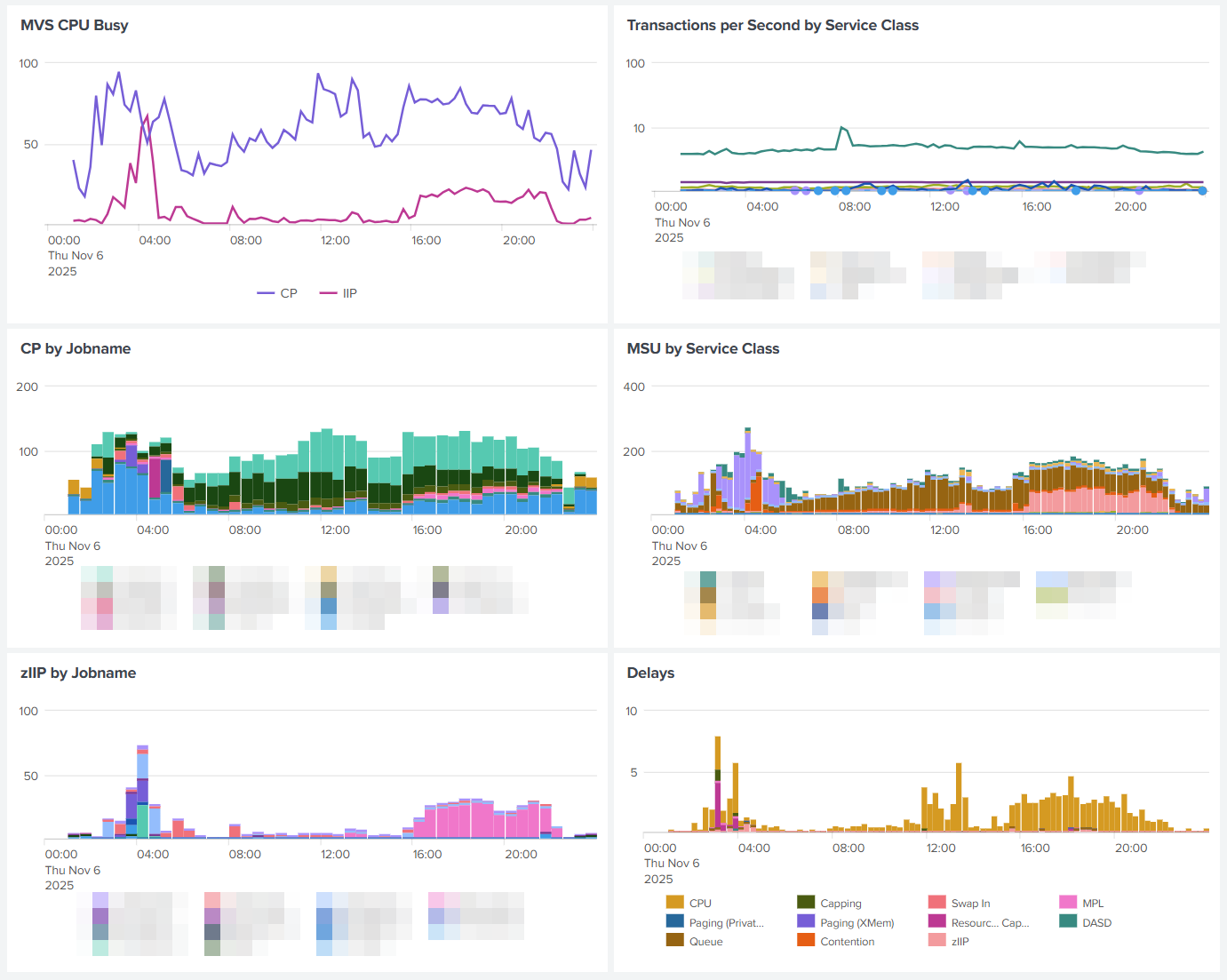Image resolution: width=1227 pixels, height=980 pixels.
Task: Toggle the CP series in MVS CPU Busy legend
Action: coord(277,293)
